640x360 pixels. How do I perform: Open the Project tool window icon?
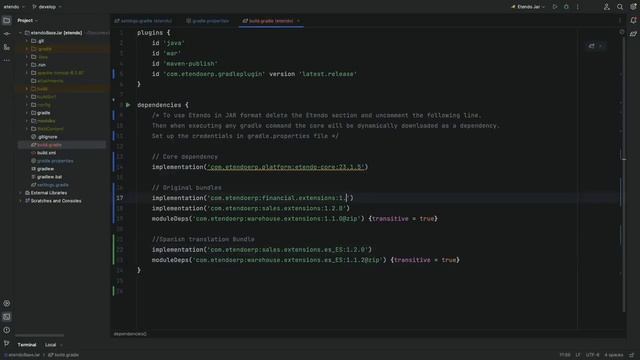pyautogui.click(x=7, y=20)
